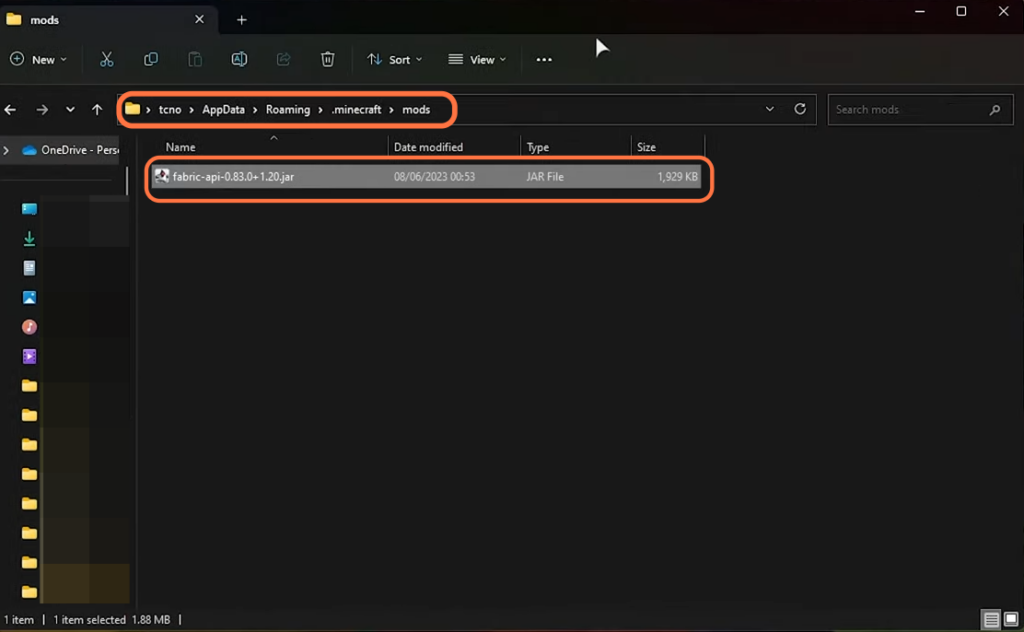Navigate to .minecraft in the breadcrumb
The width and height of the screenshot is (1024, 632).
(x=357, y=110)
